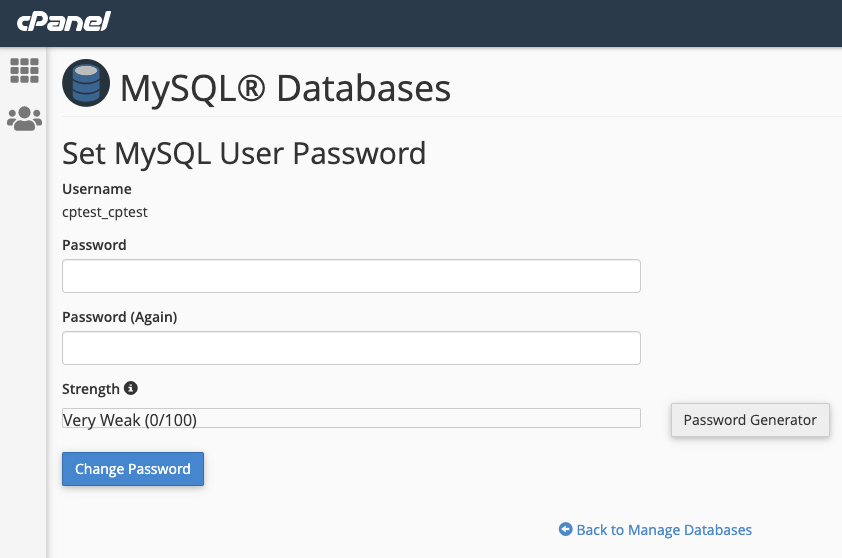Click the cptest_cptest username text
Image resolution: width=842 pixels, height=558 pixels.
[105, 212]
